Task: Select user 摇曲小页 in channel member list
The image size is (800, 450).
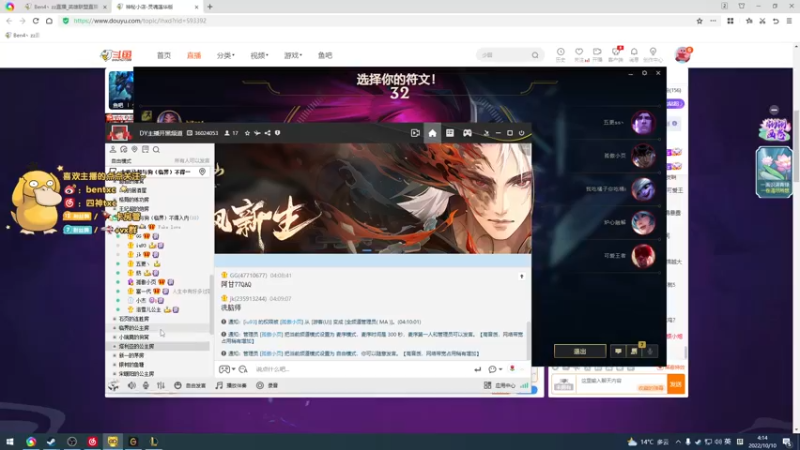Action: pos(146,282)
